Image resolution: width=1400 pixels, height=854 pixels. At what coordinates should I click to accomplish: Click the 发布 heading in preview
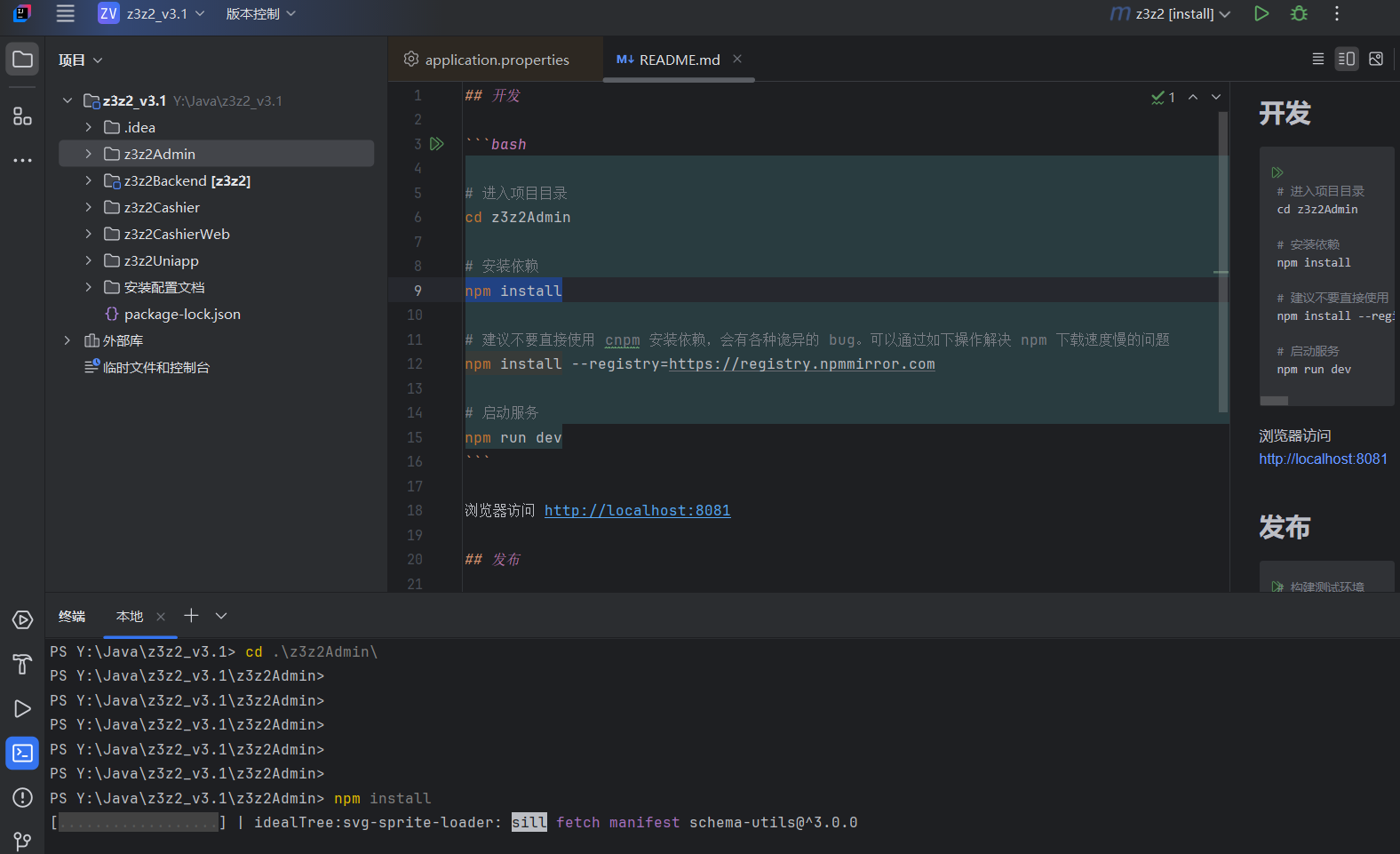click(1285, 527)
